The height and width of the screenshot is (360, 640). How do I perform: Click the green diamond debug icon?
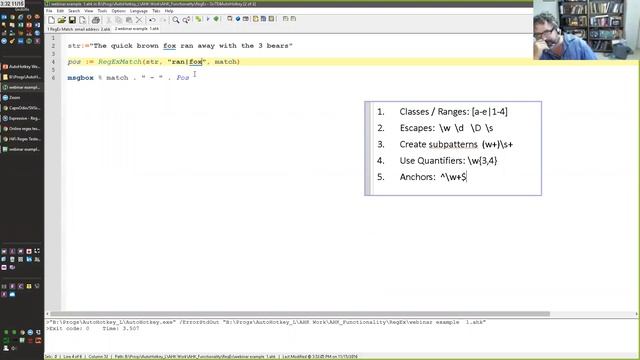(x=216, y=19)
